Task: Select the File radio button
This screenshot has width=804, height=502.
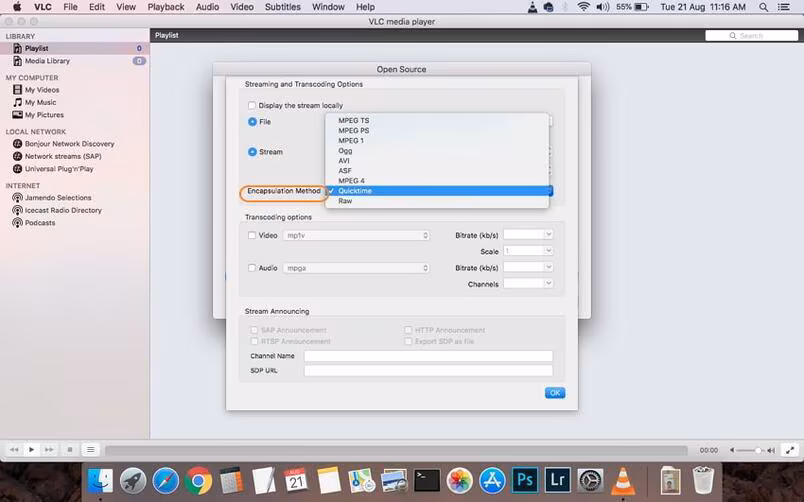Action: (252, 122)
